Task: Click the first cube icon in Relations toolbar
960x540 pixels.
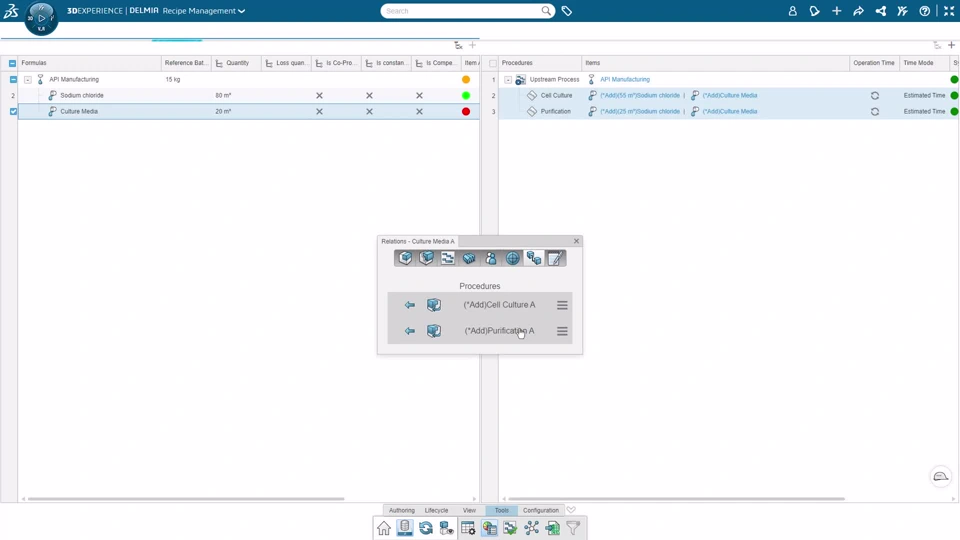Action: [x=405, y=258]
